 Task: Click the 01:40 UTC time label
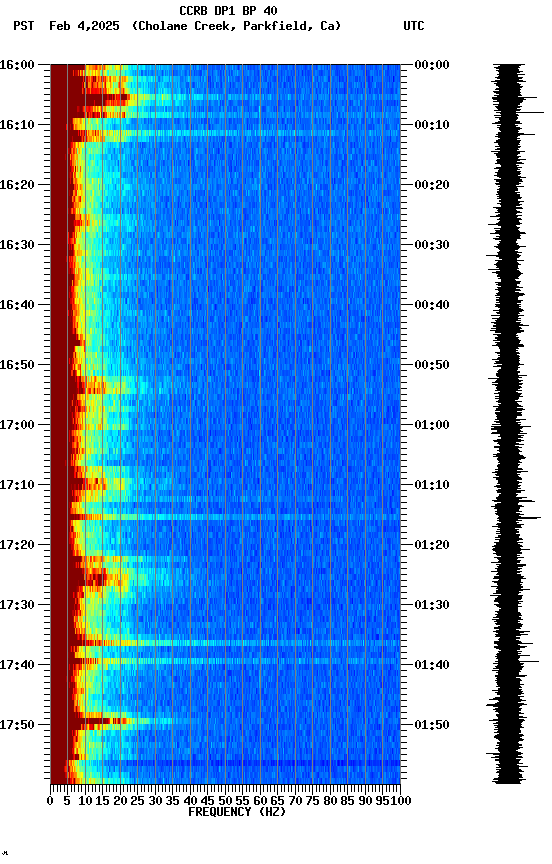click(x=432, y=665)
